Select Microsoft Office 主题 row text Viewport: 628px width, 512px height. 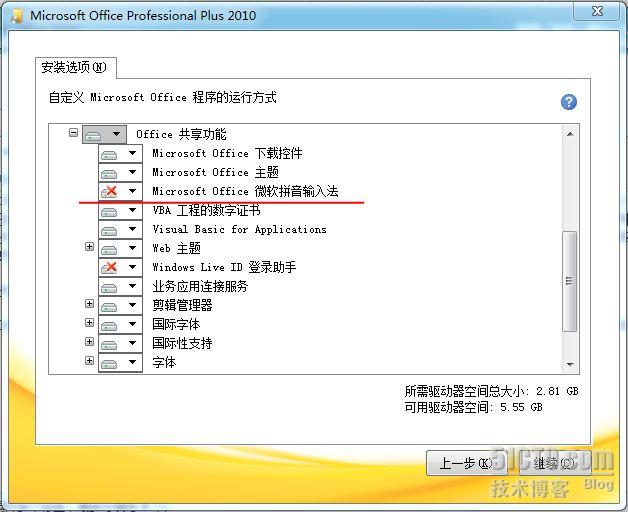coord(215,173)
